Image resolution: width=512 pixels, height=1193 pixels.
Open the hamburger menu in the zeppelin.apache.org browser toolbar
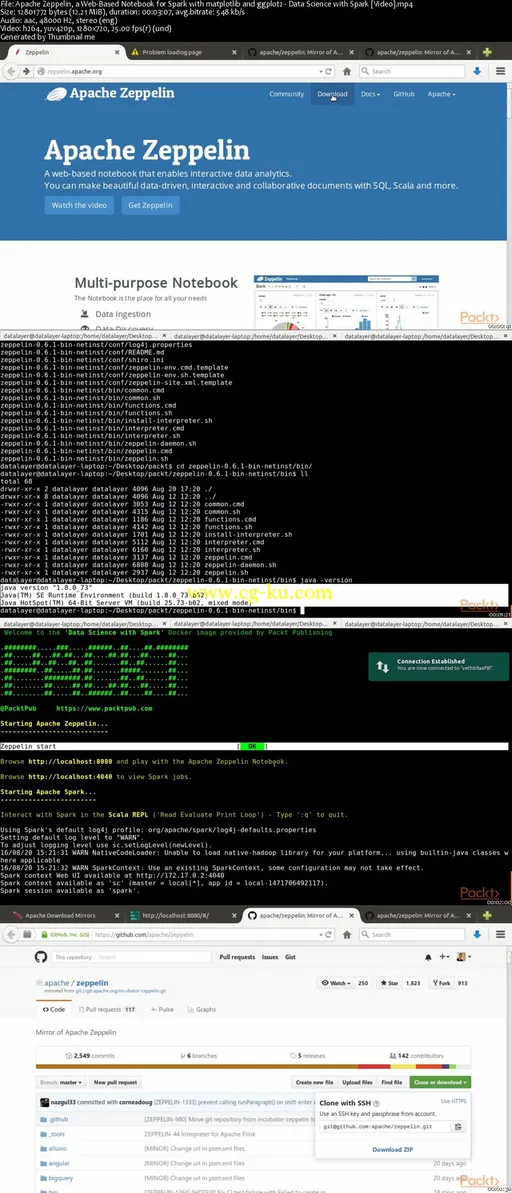pyautogui.click(x=500, y=71)
